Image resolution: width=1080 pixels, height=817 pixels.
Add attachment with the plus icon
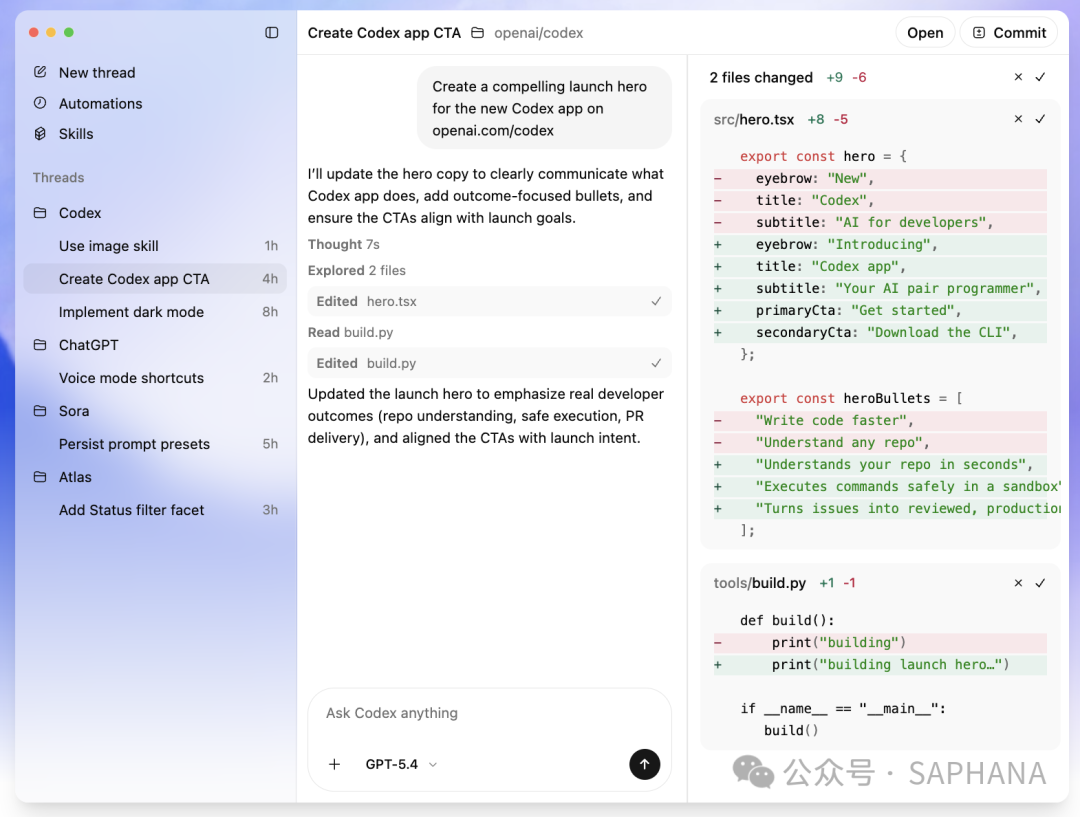point(334,764)
